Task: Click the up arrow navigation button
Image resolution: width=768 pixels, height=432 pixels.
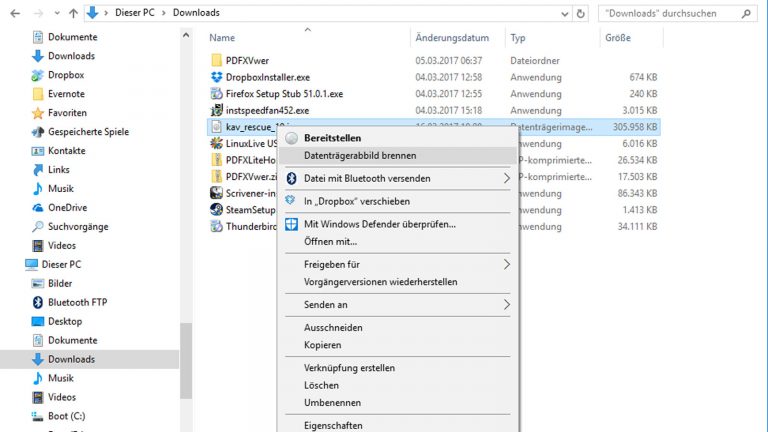Action: click(x=73, y=13)
